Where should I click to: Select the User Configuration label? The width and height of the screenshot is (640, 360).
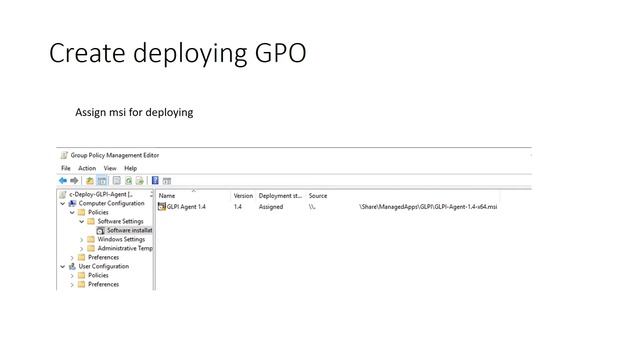pos(104,266)
